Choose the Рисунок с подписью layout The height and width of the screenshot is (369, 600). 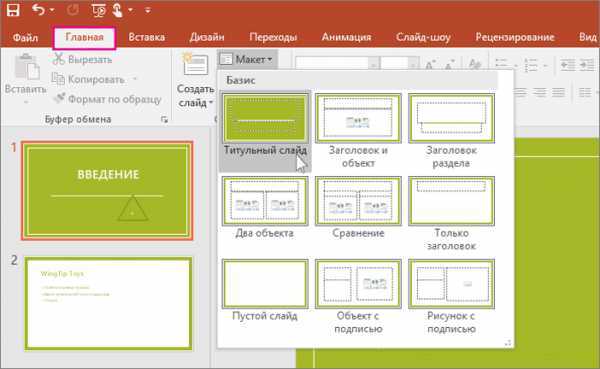452,297
